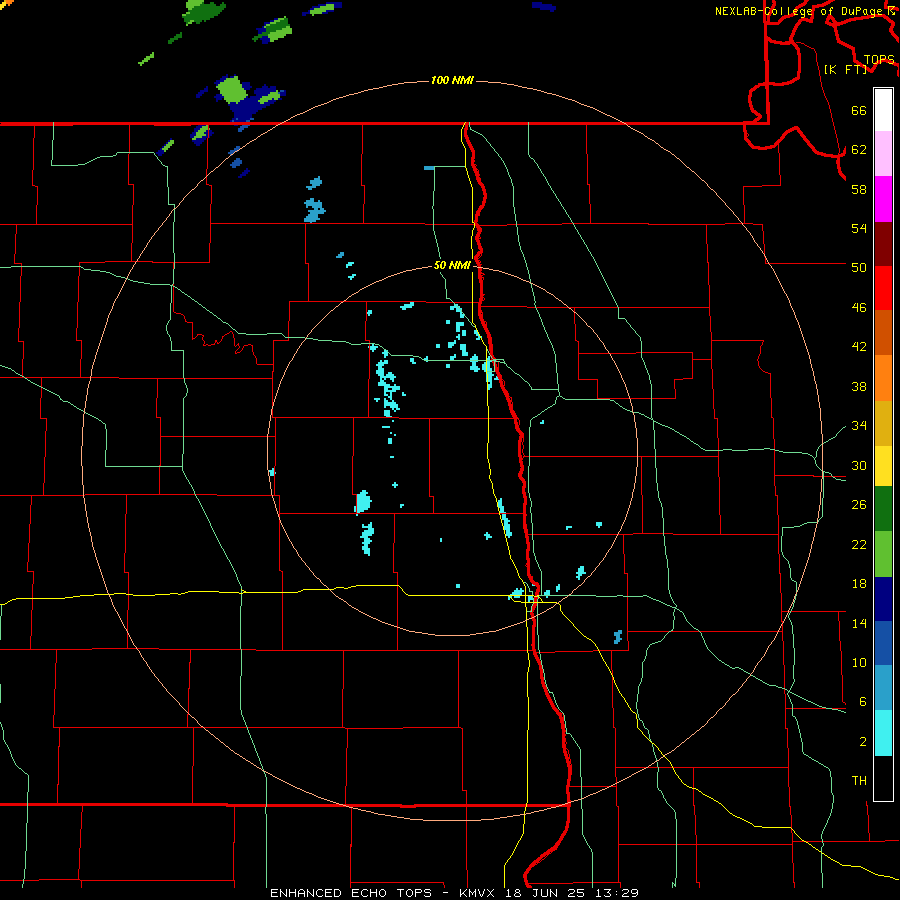
Task: Click the yellow legend swatch
Action: tap(883, 466)
